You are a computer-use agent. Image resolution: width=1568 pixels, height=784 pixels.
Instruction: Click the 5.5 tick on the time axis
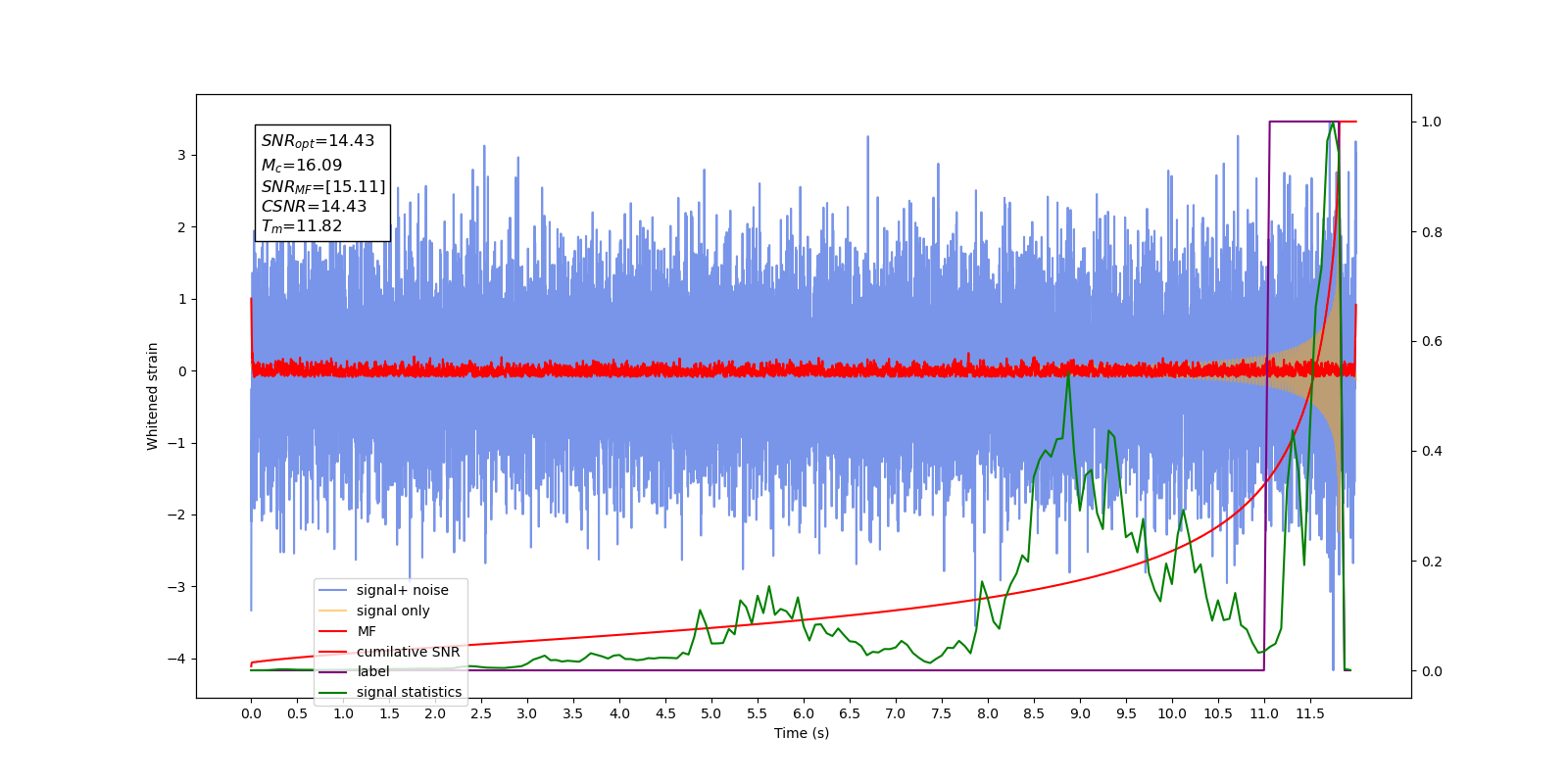point(758,713)
